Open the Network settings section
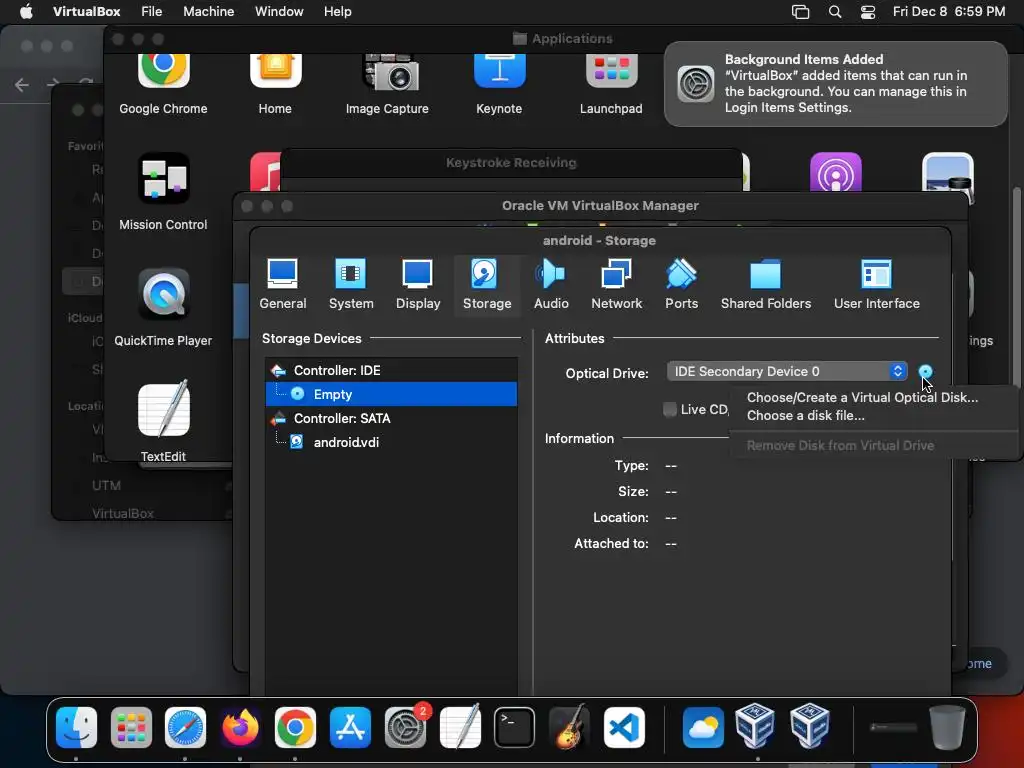 pyautogui.click(x=616, y=285)
